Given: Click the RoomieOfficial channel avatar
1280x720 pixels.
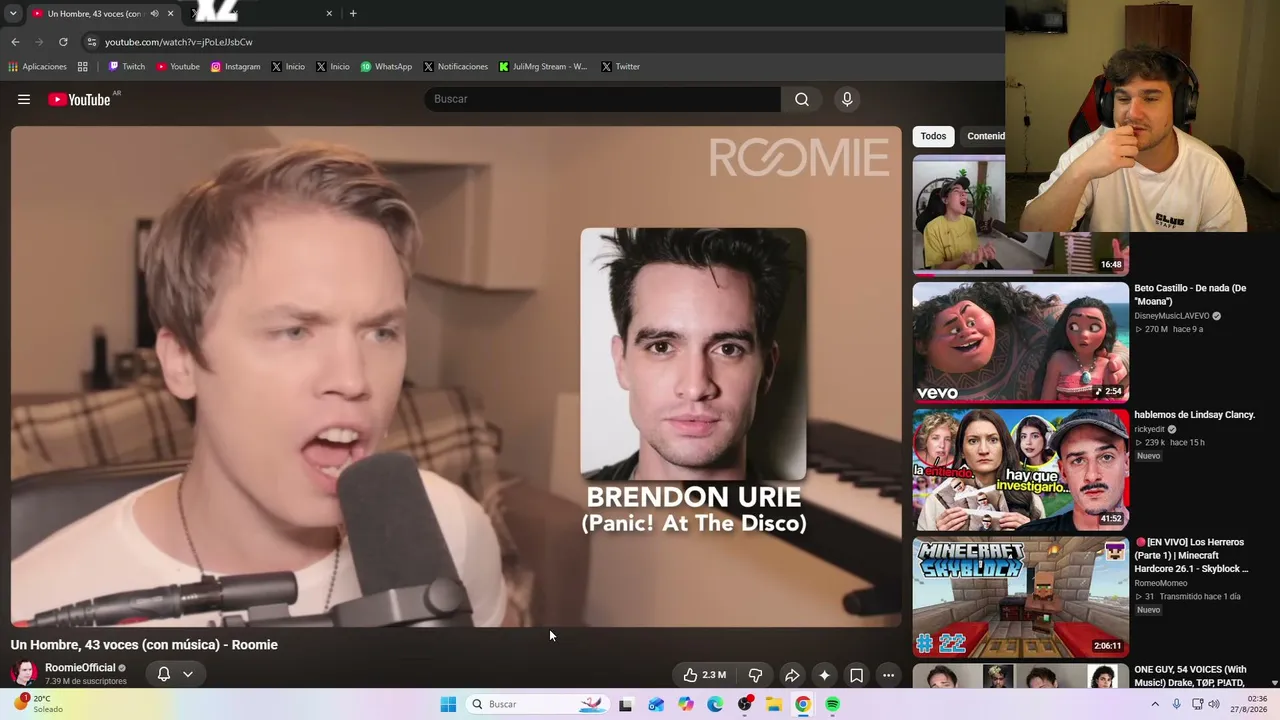Looking at the screenshot, I should pyautogui.click(x=24, y=674).
